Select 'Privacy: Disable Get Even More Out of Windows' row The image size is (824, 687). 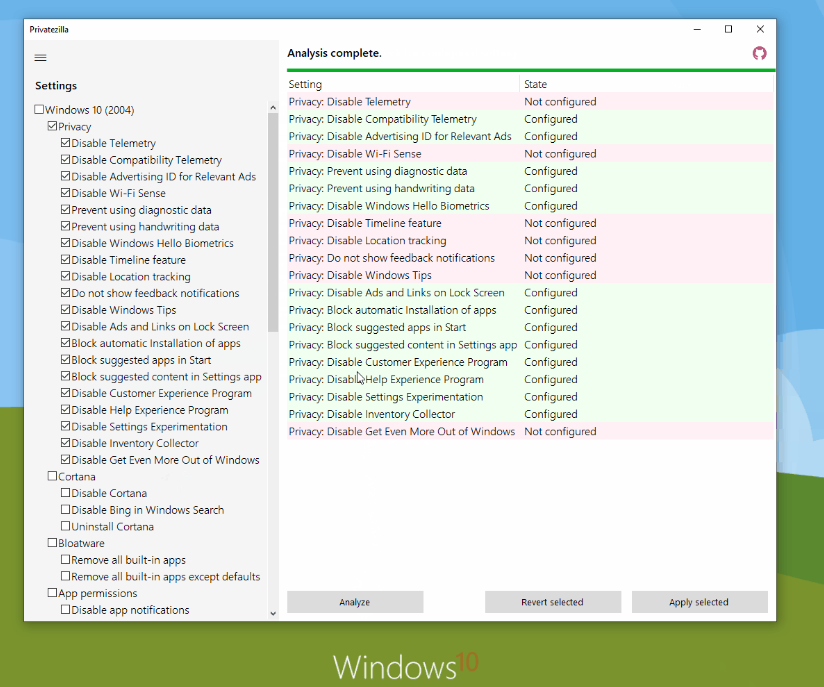[x=530, y=431]
